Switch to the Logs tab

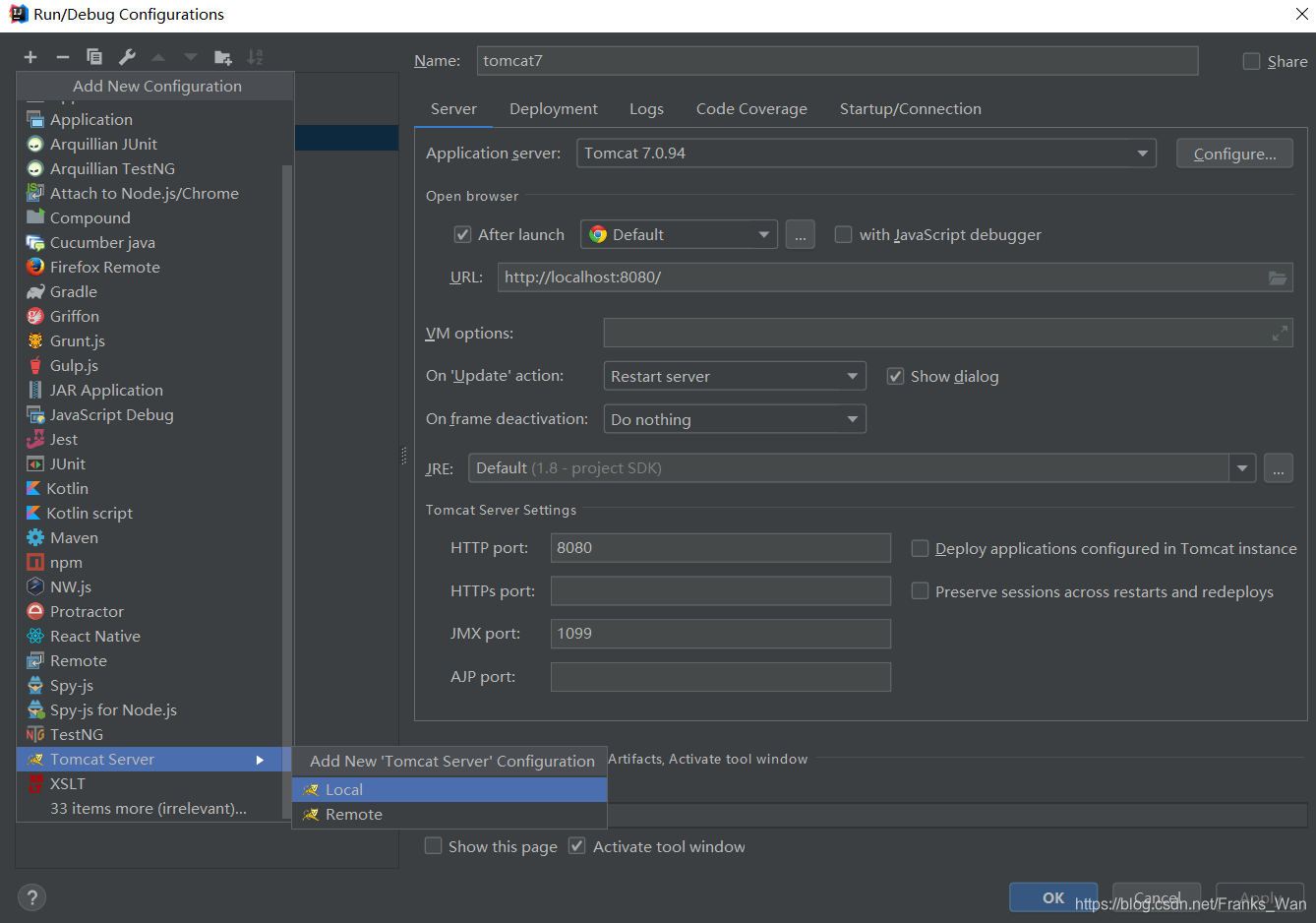pyautogui.click(x=646, y=109)
